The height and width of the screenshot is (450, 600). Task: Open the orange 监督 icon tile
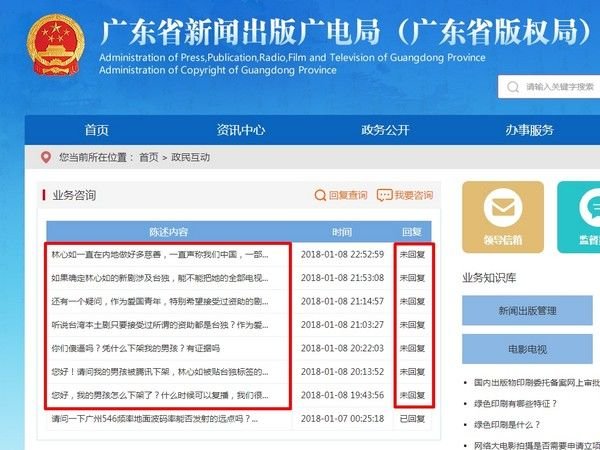pyautogui.click(x=585, y=208)
